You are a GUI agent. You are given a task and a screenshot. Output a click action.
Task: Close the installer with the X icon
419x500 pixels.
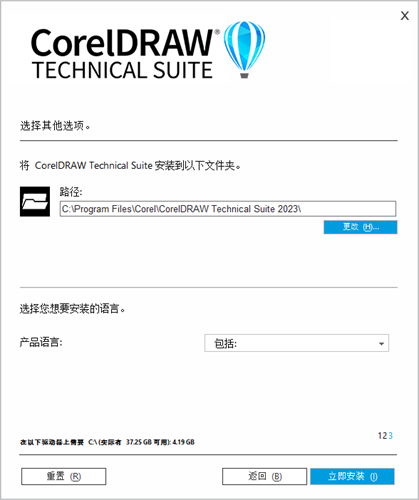click(x=405, y=16)
